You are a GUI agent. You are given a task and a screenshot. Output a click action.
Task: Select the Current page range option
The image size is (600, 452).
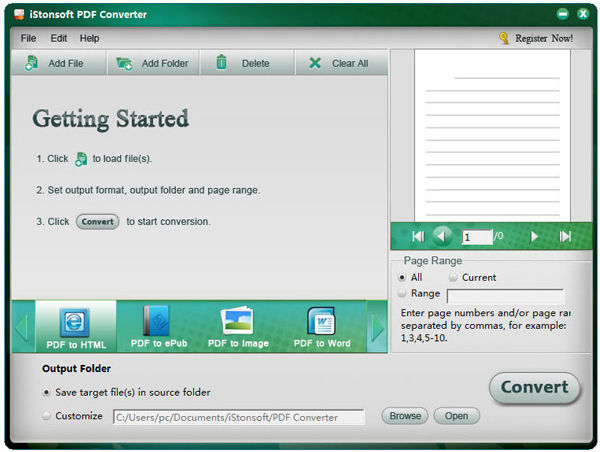[473, 277]
